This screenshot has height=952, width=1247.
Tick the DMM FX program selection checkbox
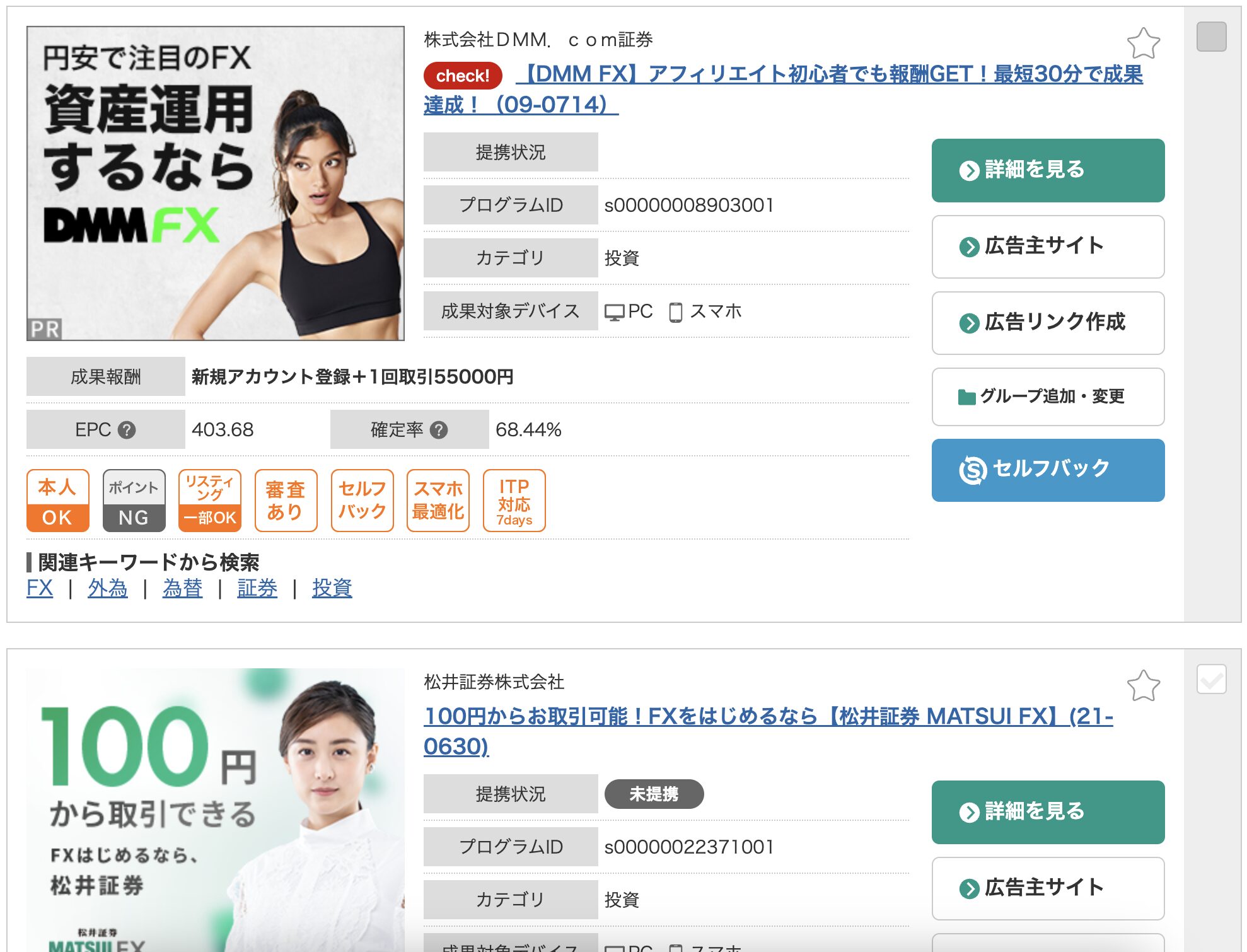1211,37
